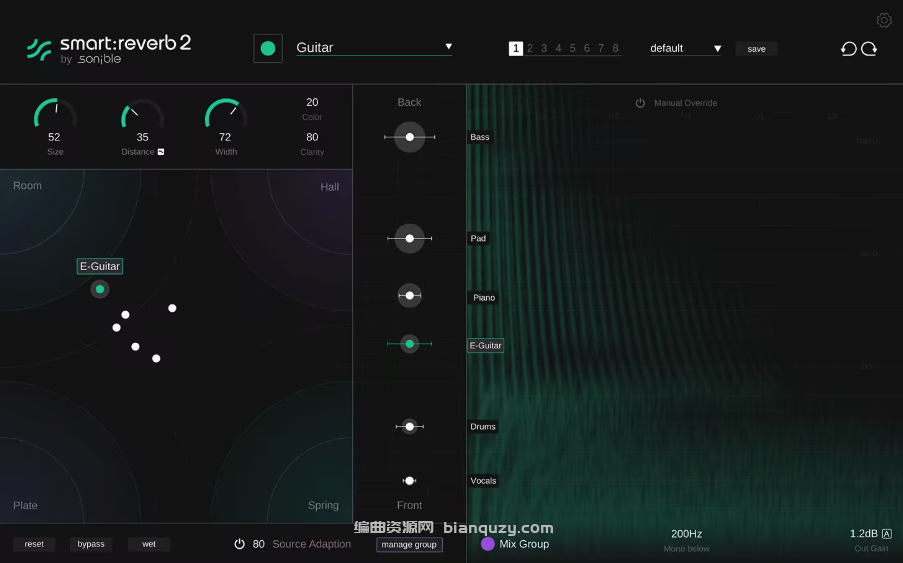Click the Source Adaption value 80
Screen dimensions: 903x563
259,544
